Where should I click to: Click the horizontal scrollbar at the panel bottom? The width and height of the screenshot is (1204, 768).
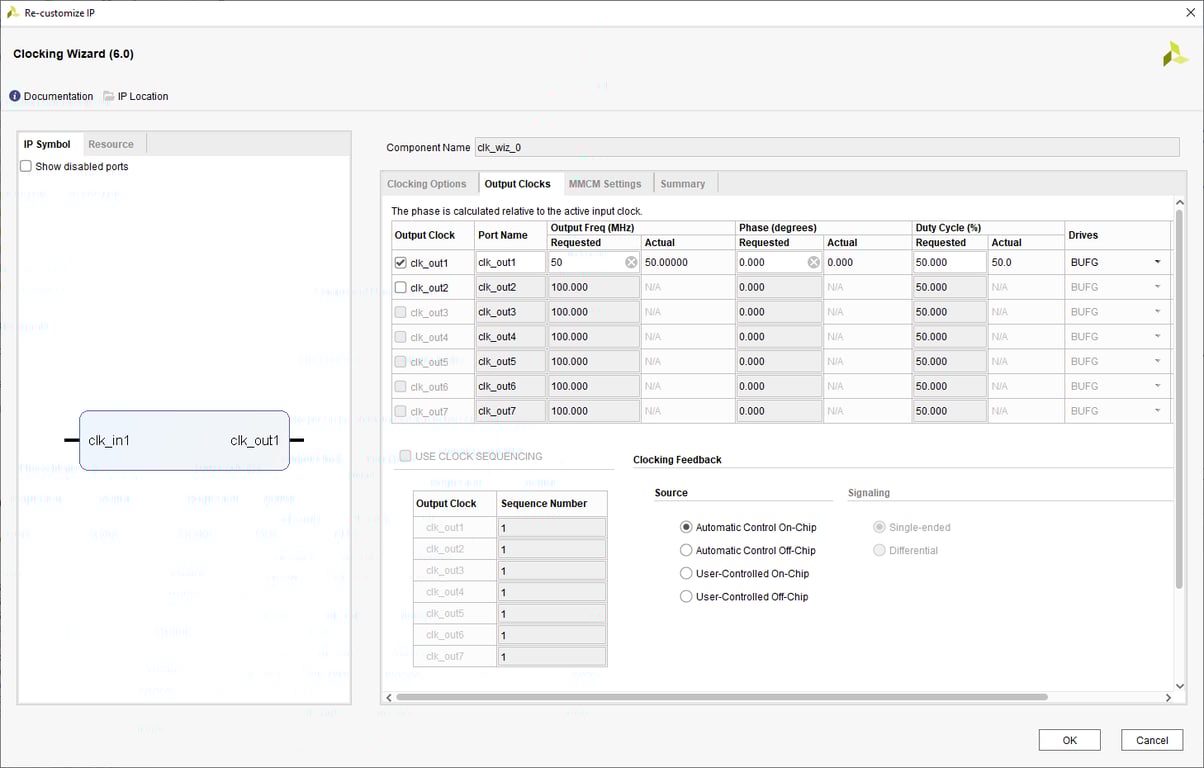[x=721, y=697]
